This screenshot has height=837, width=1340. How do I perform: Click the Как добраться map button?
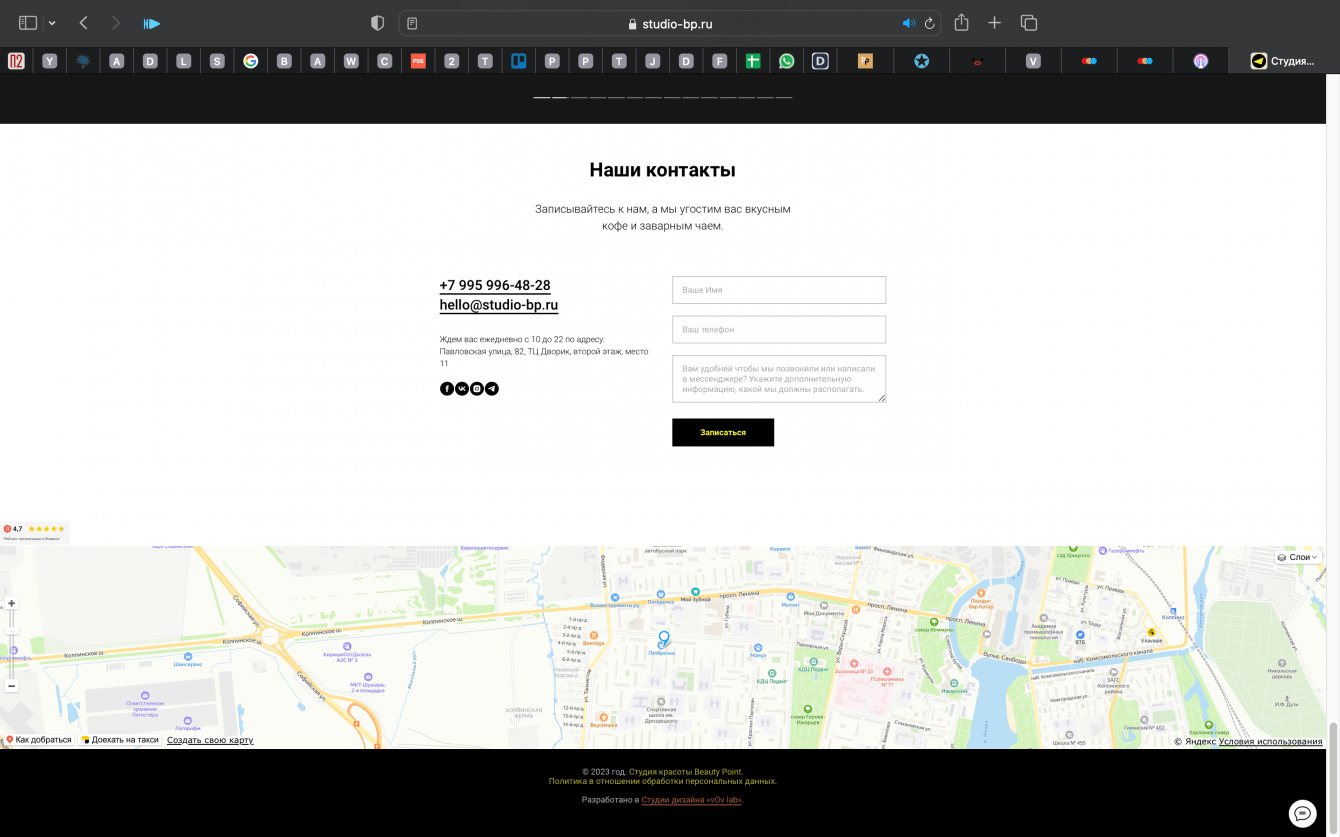click(x=38, y=740)
